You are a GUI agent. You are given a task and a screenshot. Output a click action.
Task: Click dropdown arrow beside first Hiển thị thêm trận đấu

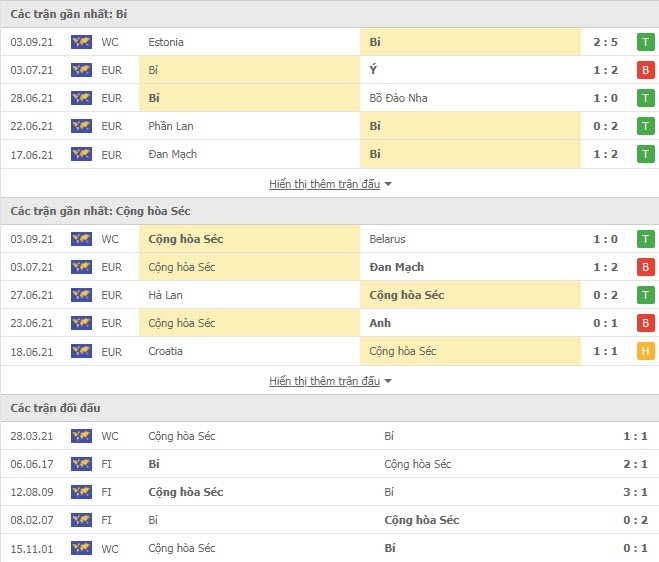389,184
